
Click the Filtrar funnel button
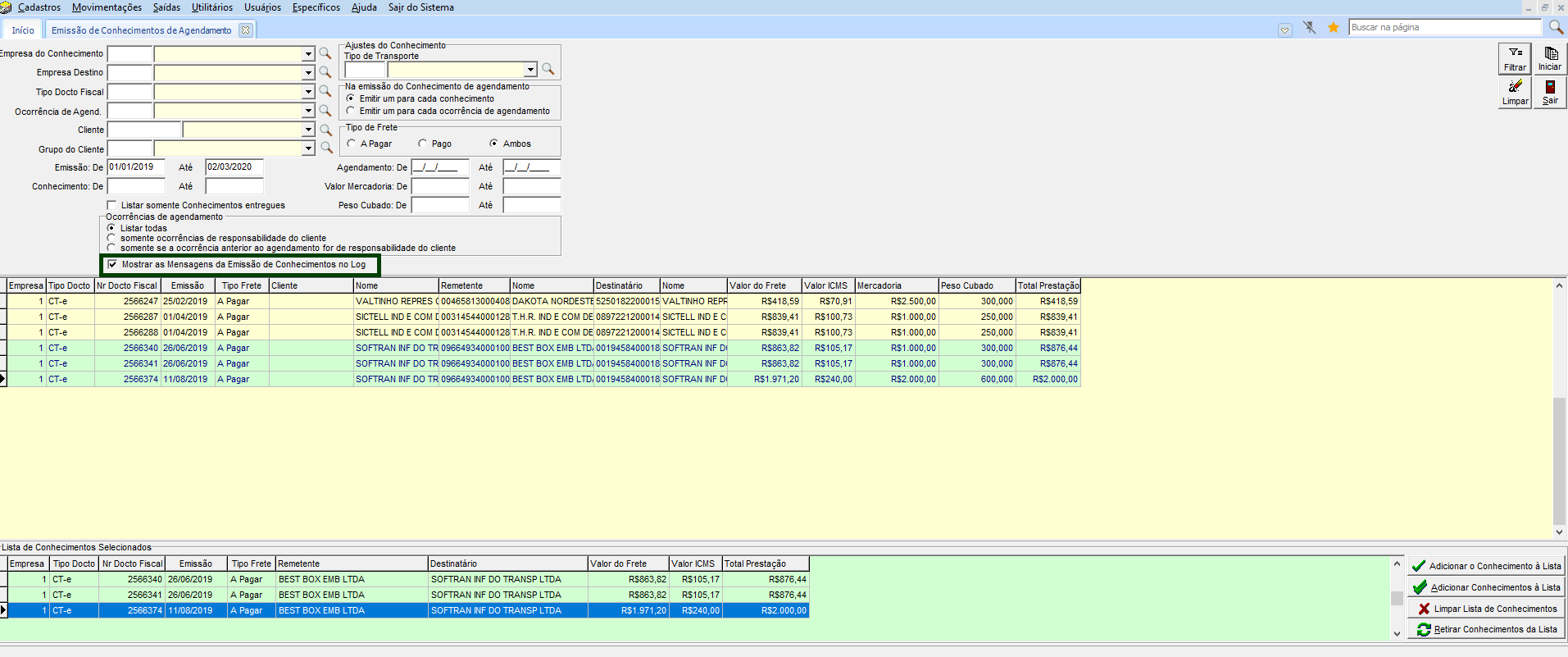(x=1515, y=58)
